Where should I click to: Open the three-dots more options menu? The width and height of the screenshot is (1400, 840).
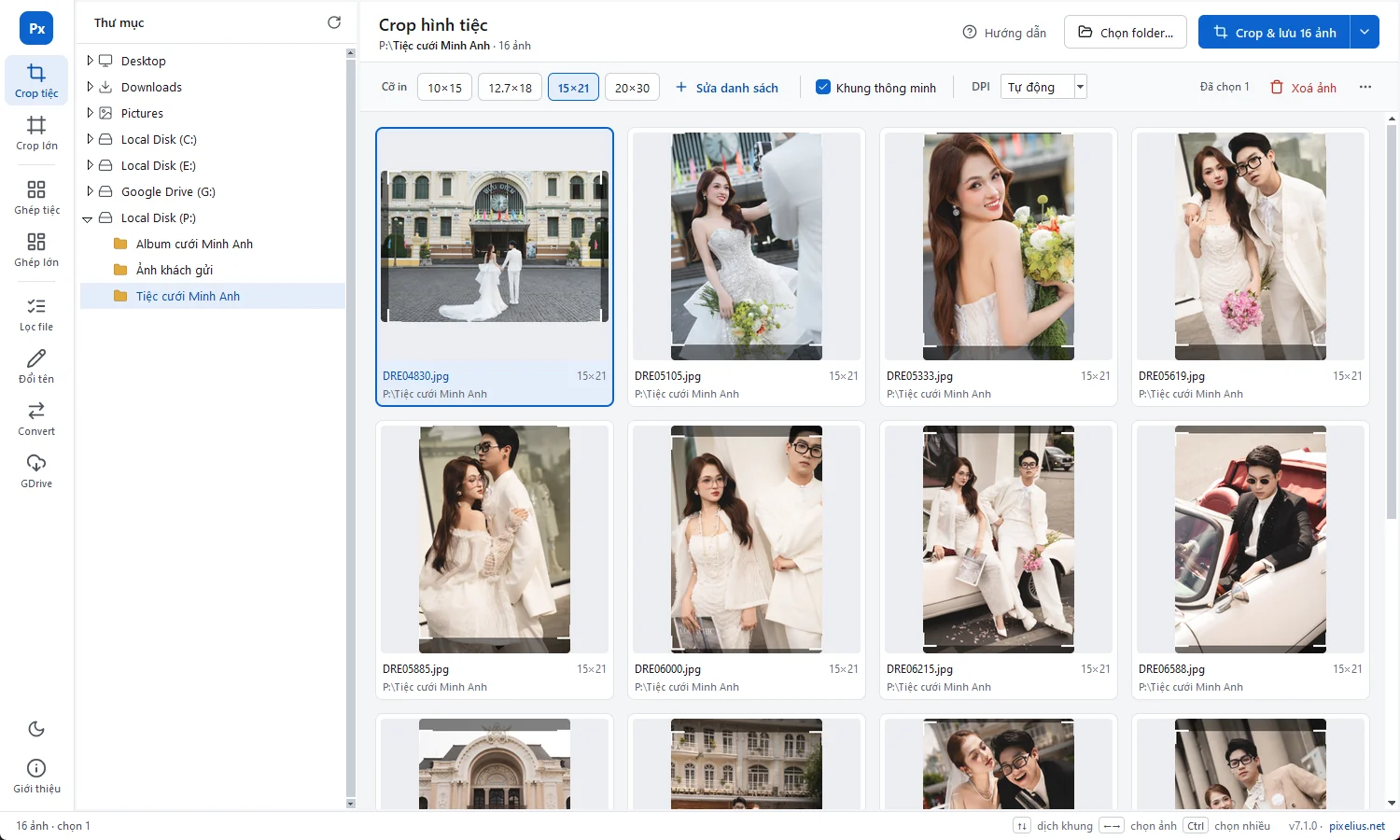(x=1365, y=87)
